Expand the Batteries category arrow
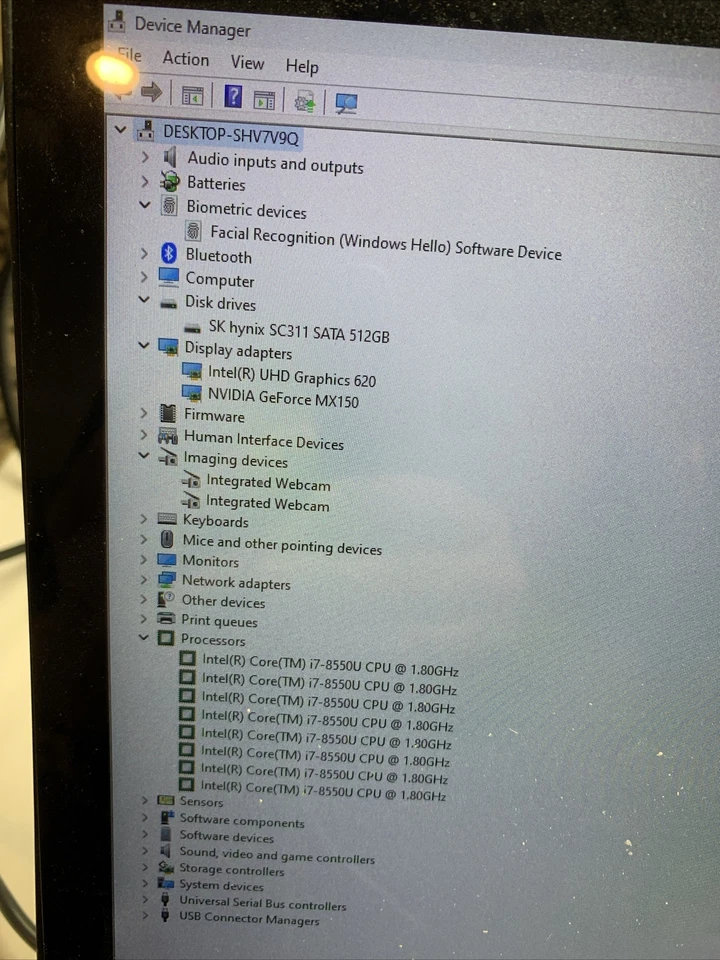This screenshot has width=720, height=960. point(145,181)
